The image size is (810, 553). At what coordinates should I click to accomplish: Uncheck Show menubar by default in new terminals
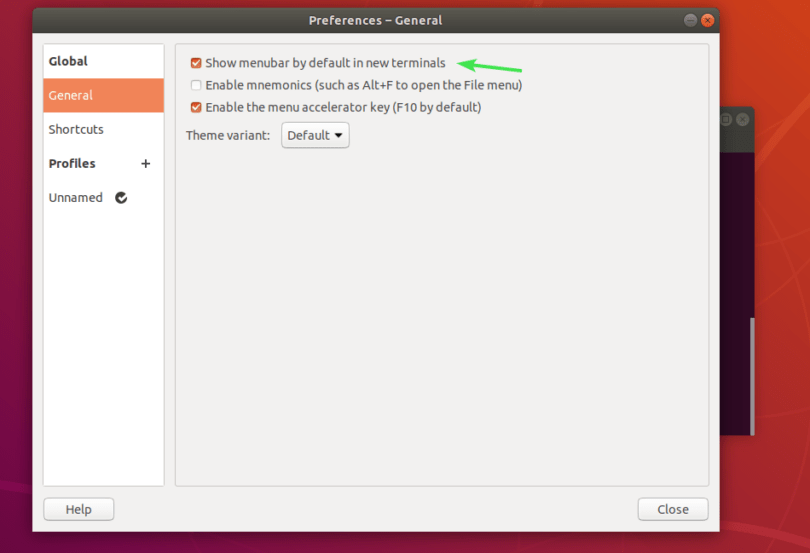196,63
